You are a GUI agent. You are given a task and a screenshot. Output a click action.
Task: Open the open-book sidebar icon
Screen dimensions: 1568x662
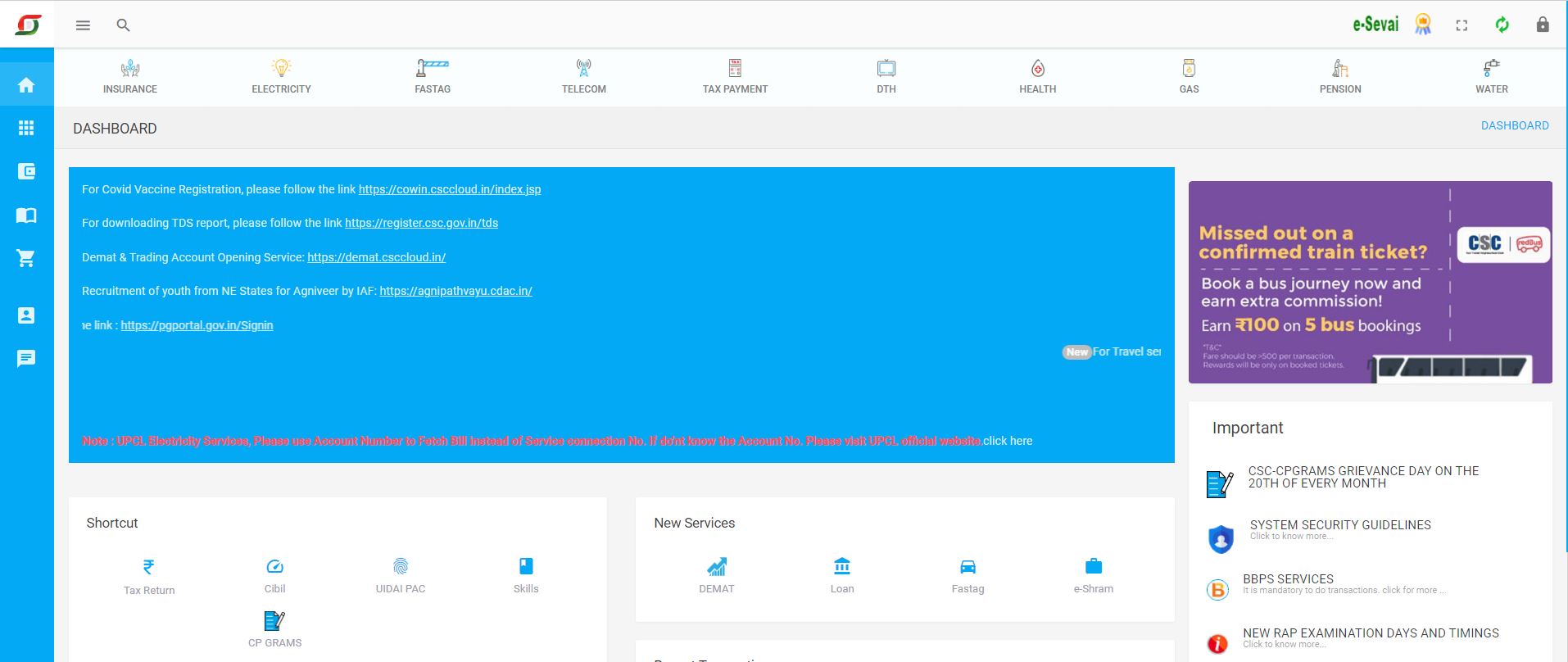click(26, 215)
